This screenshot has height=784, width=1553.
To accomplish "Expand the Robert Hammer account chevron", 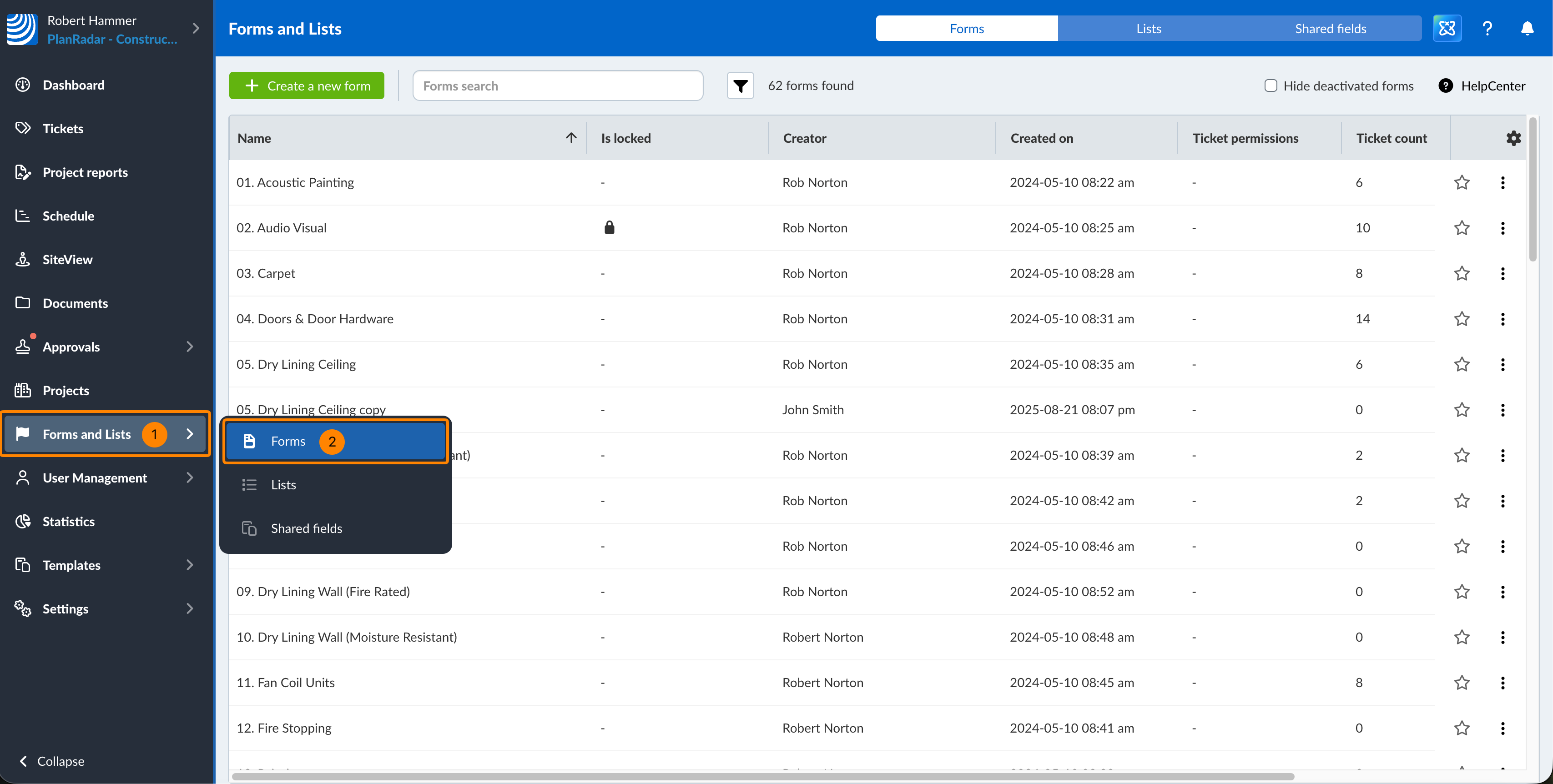I will pos(195,28).
